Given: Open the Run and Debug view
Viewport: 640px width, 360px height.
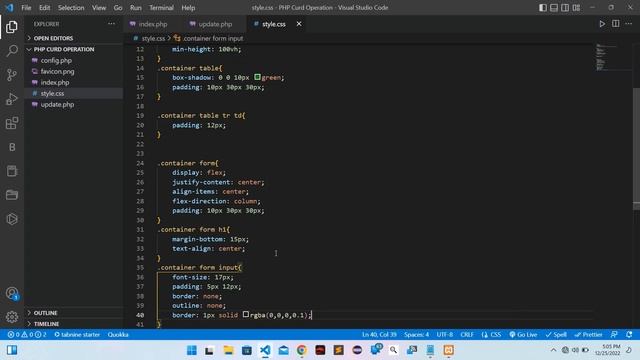Looking at the screenshot, I should (x=12, y=99).
